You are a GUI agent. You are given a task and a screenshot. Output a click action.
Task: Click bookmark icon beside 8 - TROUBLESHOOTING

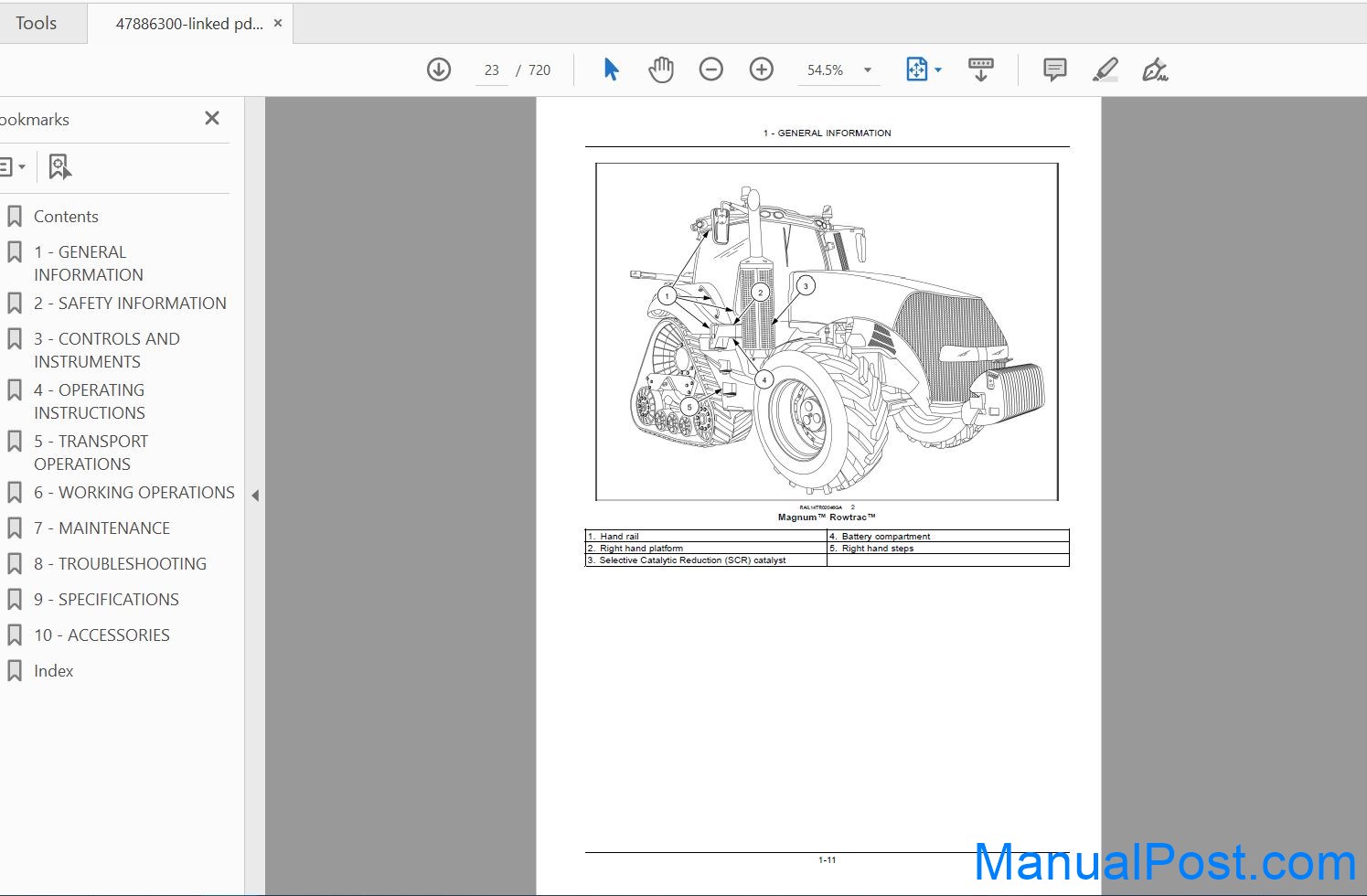point(15,564)
